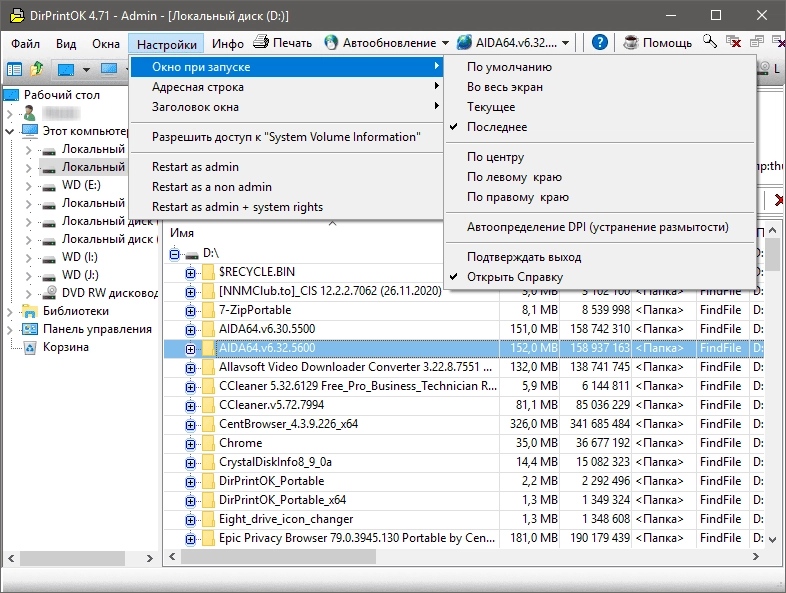Open the Заголовок окна submenu
This screenshot has height=593, width=786.
click(286, 107)
